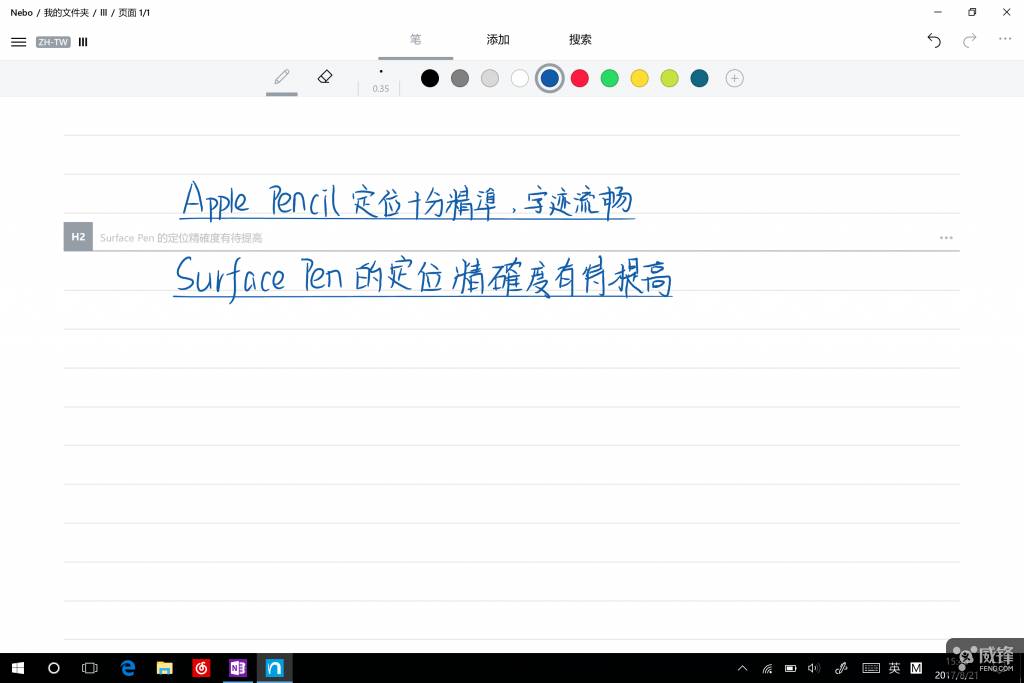
Task: Click the IME mode M indicator
Action: tap(916, 668)
